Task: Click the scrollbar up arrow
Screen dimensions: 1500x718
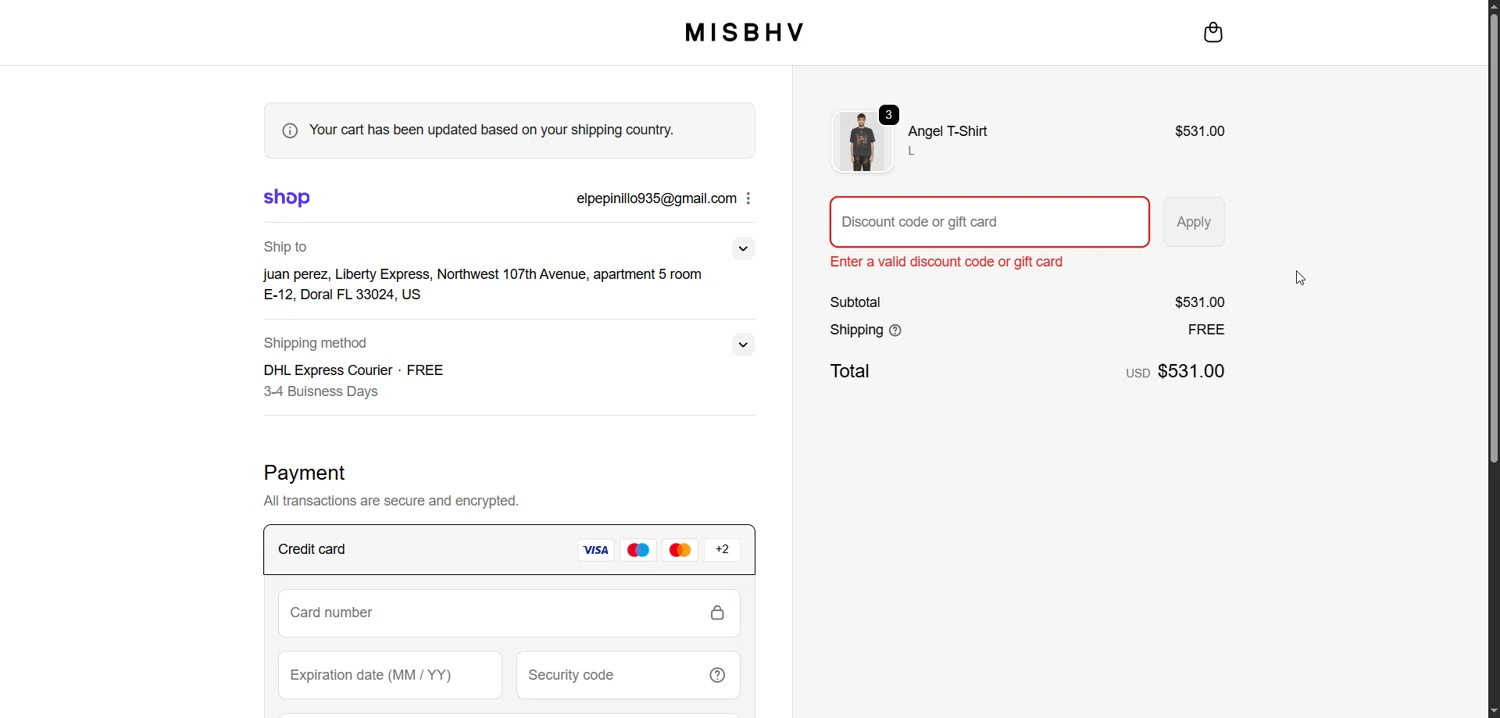Action: pyautogui.click(x=1494, y=6)
